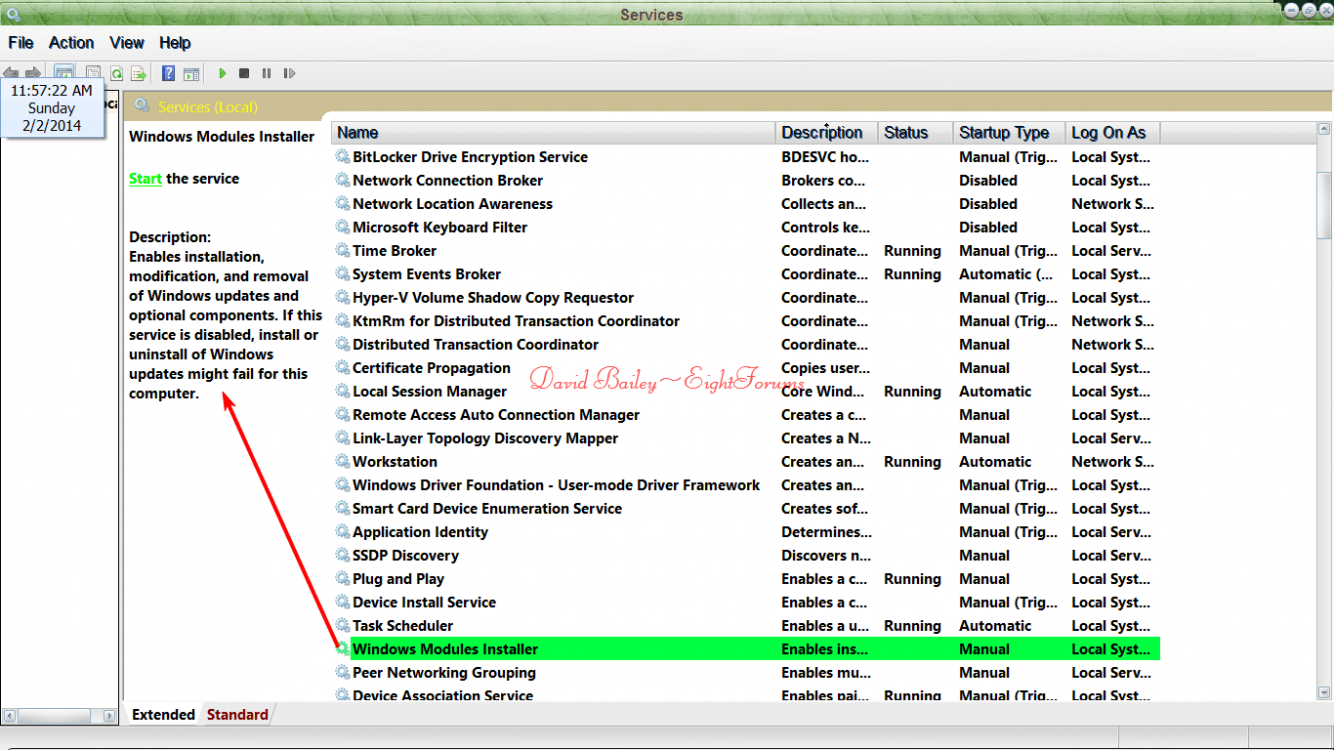Open the Action menu
Screen dimensions: 1334x750
pyautogui.click(x=72, y=43)
